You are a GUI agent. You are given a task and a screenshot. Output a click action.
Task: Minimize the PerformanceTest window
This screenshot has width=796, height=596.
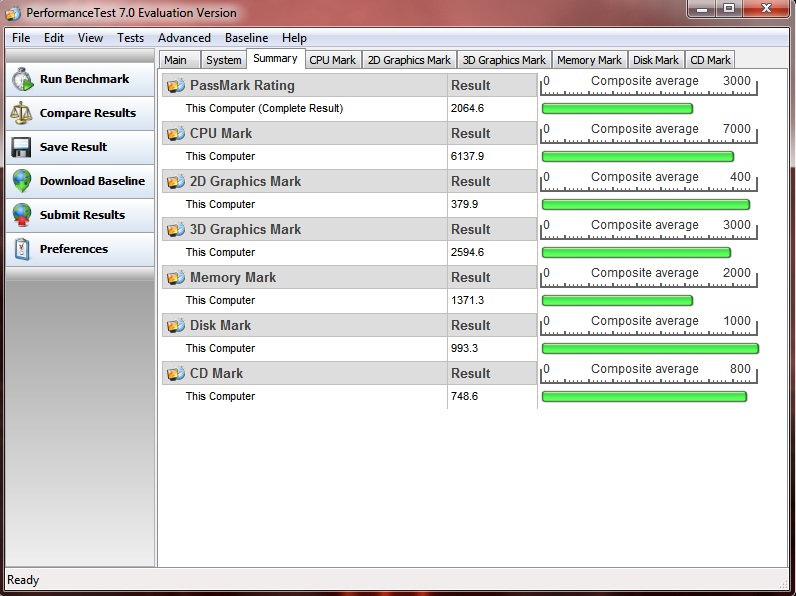point(702,9)
